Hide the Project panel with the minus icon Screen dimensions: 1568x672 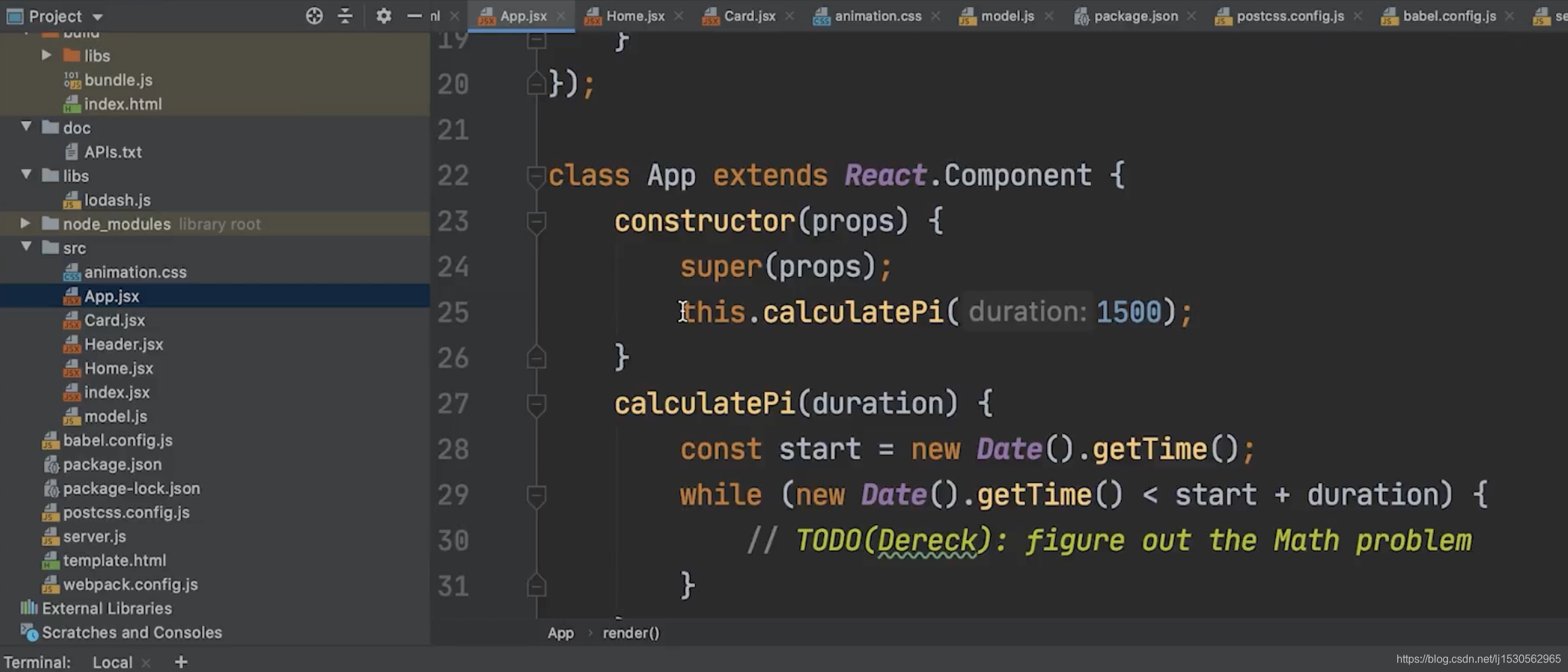(x=414, y=16)
